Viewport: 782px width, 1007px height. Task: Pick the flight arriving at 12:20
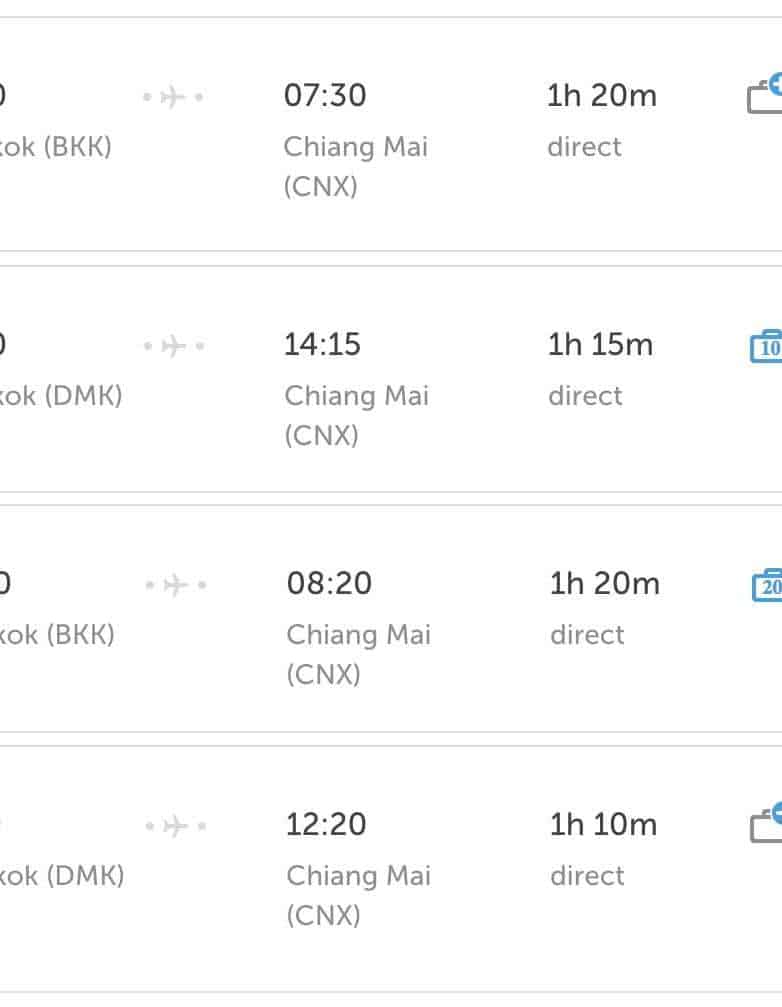[x=326, y=825]
